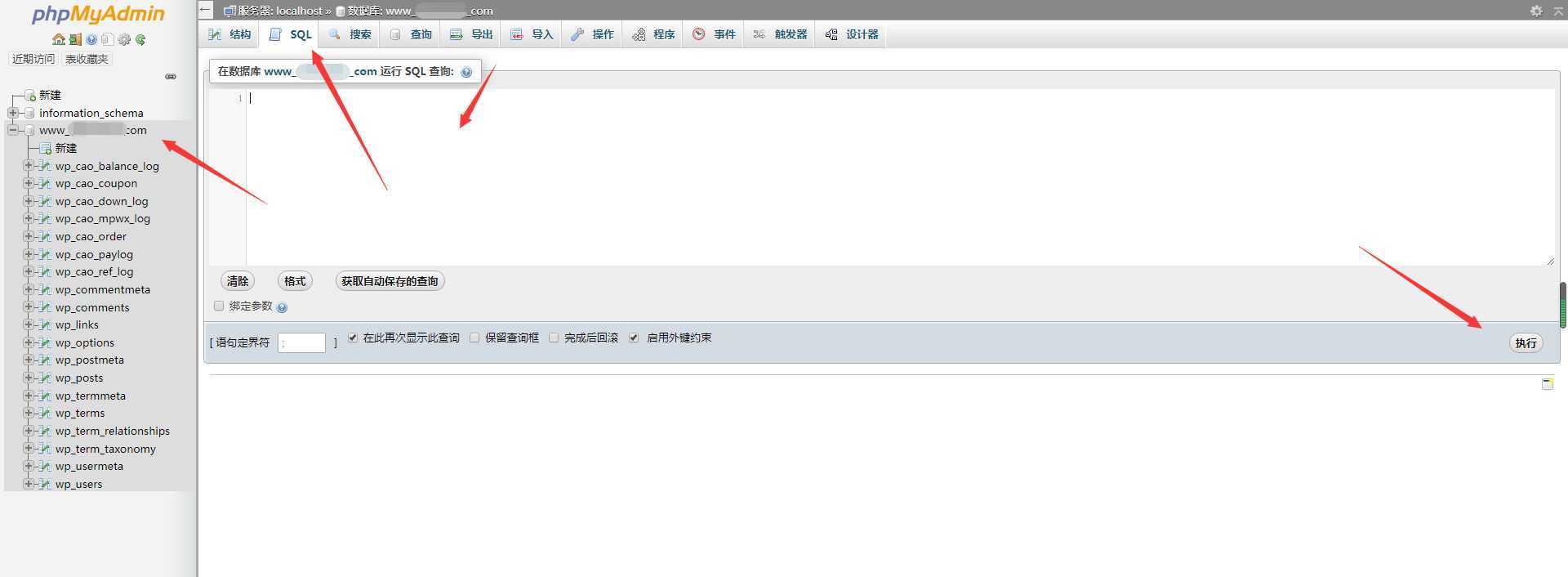This screenshot has height=577, width=1568.
Task: Open page settings gear at top right
Action: 1536,11
